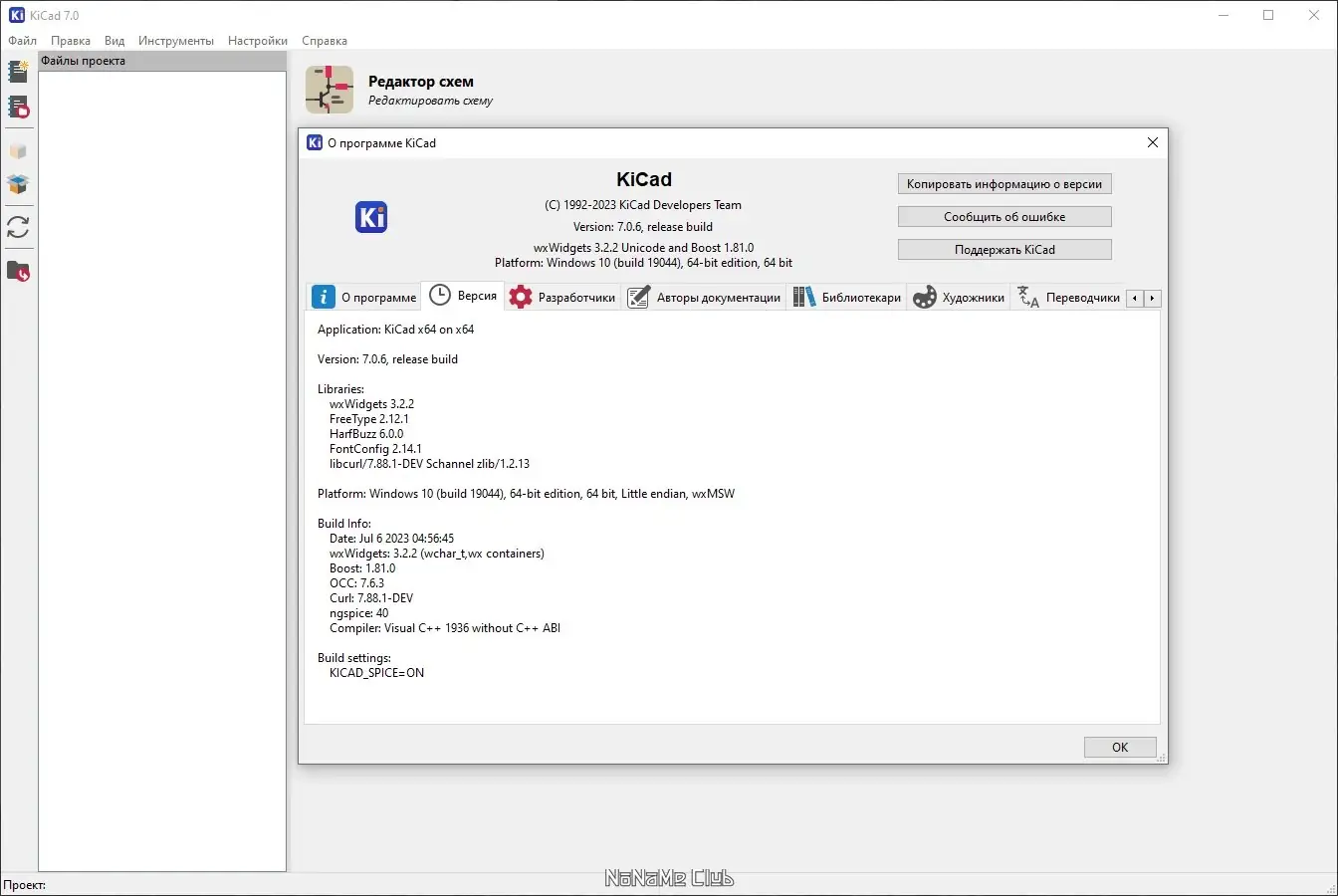Open the Файл menu

[x=22, y=41]
